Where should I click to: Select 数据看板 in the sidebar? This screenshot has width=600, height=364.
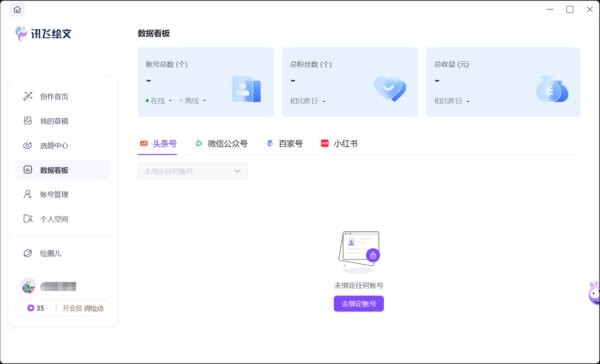click(x=63, y=170)
